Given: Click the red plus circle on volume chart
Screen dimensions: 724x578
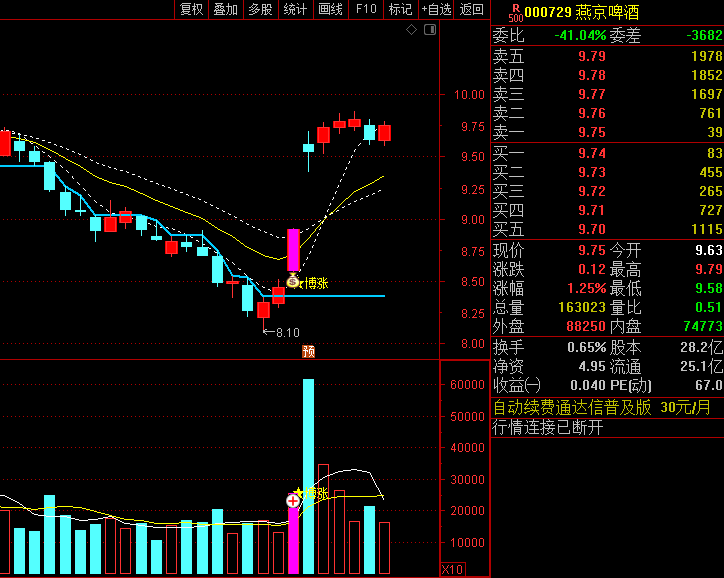Looking at the screenshot, I should tap(293, 500).
